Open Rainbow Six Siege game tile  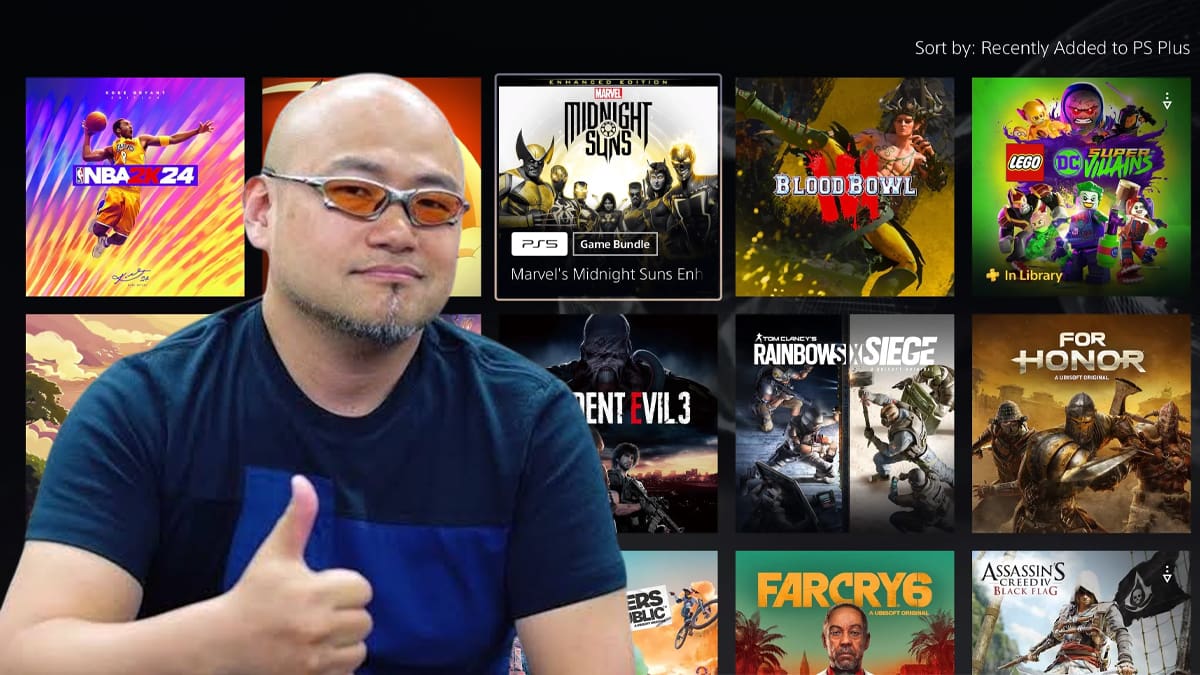845,424
